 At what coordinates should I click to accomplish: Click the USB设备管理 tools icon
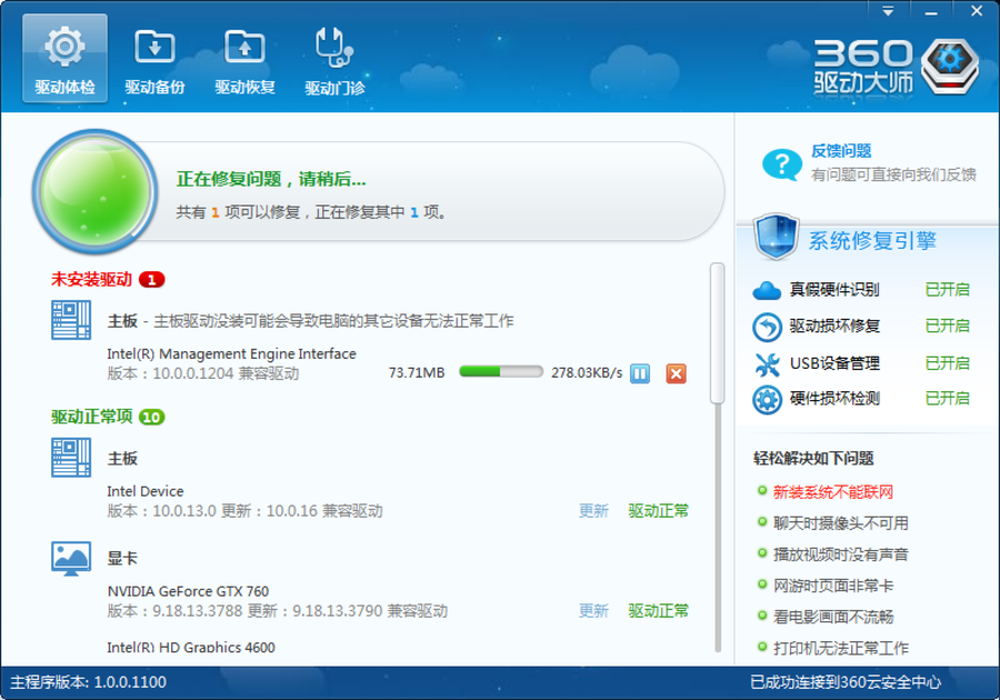tap(767, 364)
